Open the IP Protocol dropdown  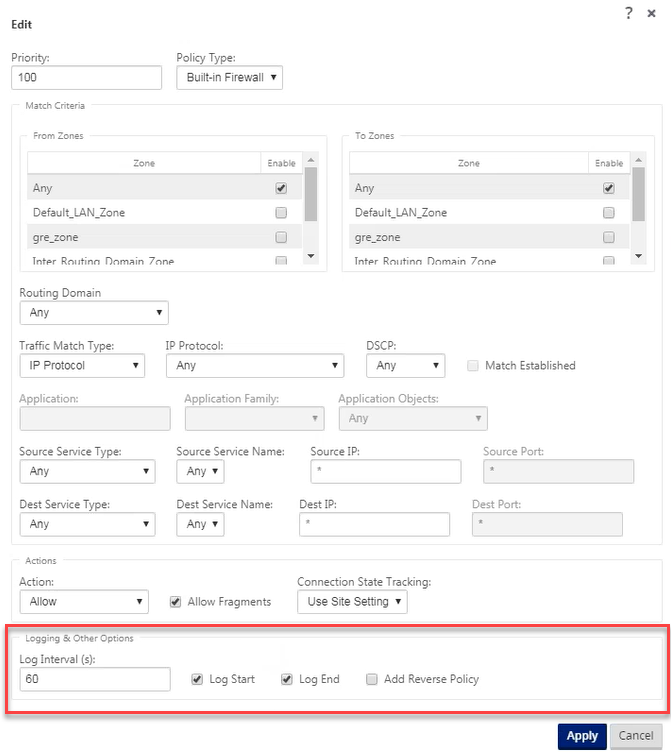[255, 366]
